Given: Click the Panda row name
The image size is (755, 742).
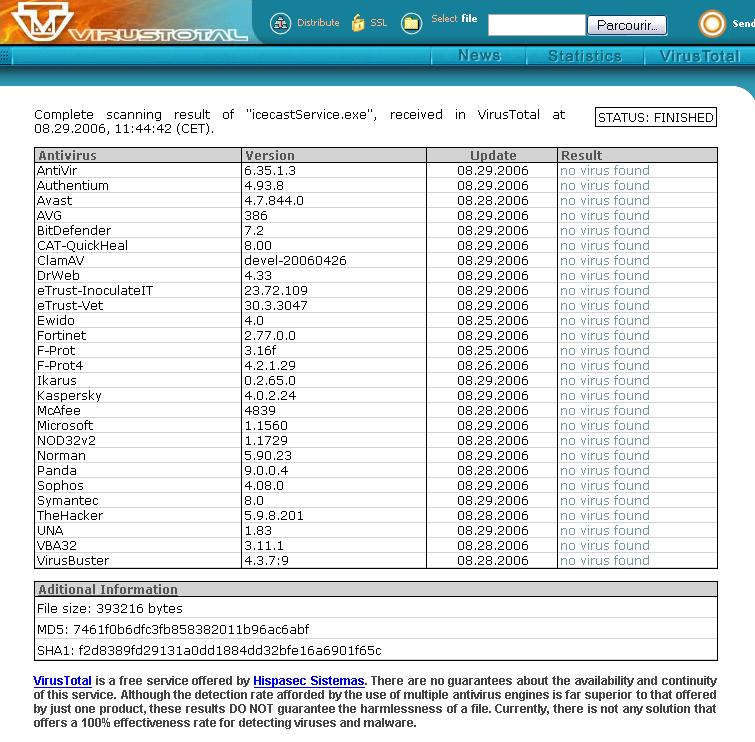Looking at the screenshot, I should coord(57,470).
